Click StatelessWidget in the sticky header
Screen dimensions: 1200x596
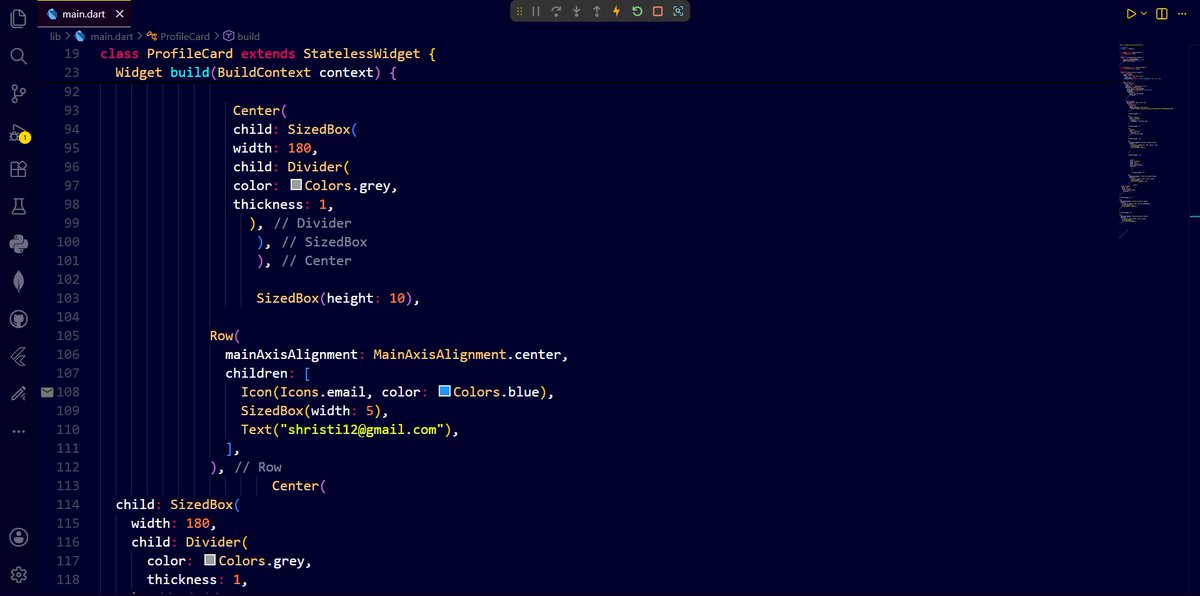point(362,54)
